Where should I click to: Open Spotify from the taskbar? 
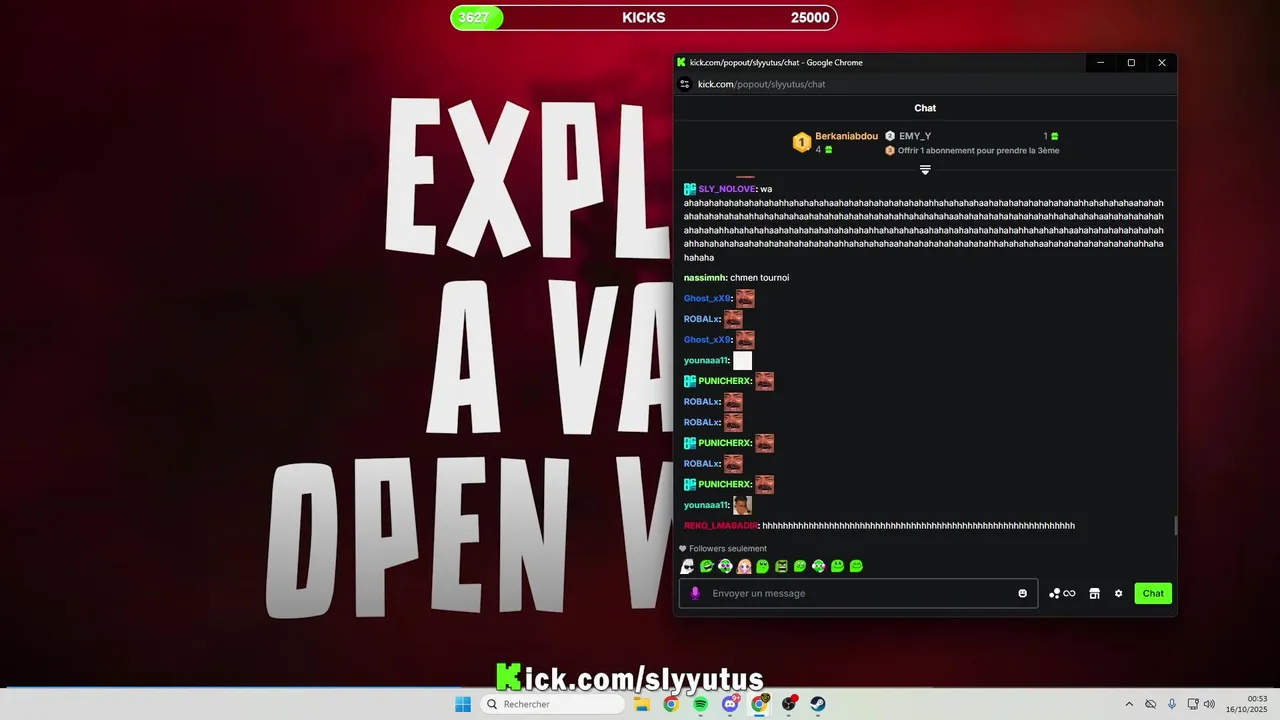[x=700, y=704]
